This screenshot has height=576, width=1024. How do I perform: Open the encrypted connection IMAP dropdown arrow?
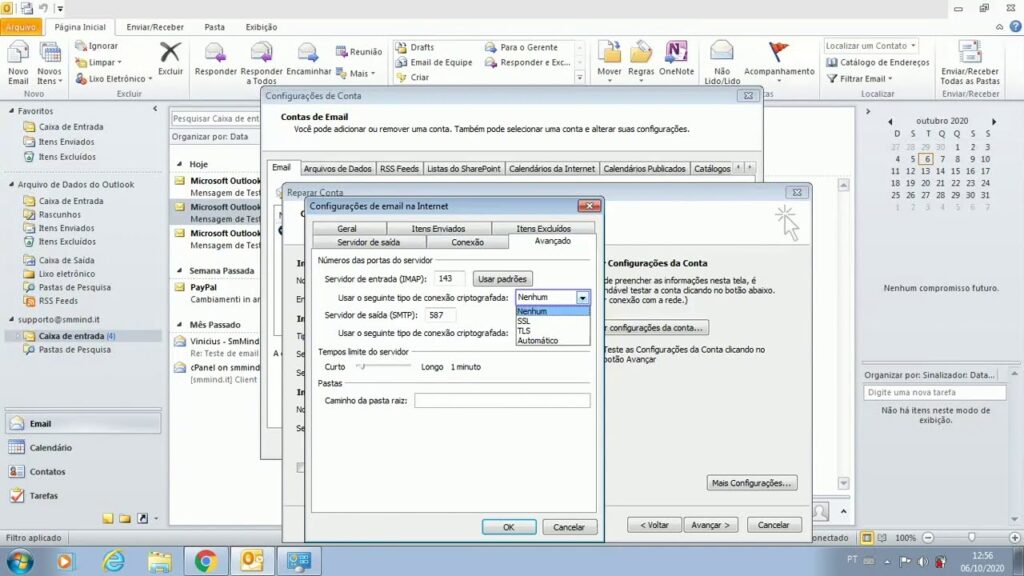(x=583, y=297)
